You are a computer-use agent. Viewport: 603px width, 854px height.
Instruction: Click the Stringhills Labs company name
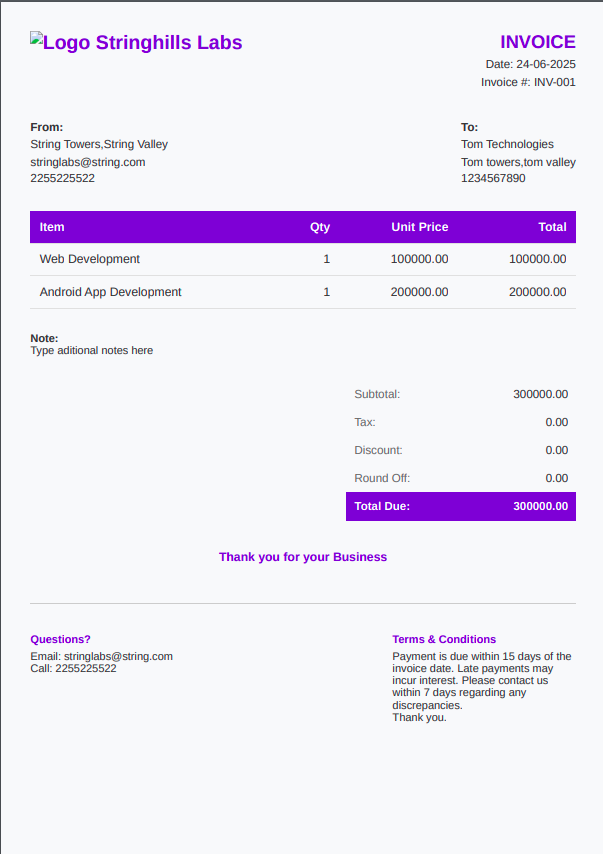click(169, 42)
